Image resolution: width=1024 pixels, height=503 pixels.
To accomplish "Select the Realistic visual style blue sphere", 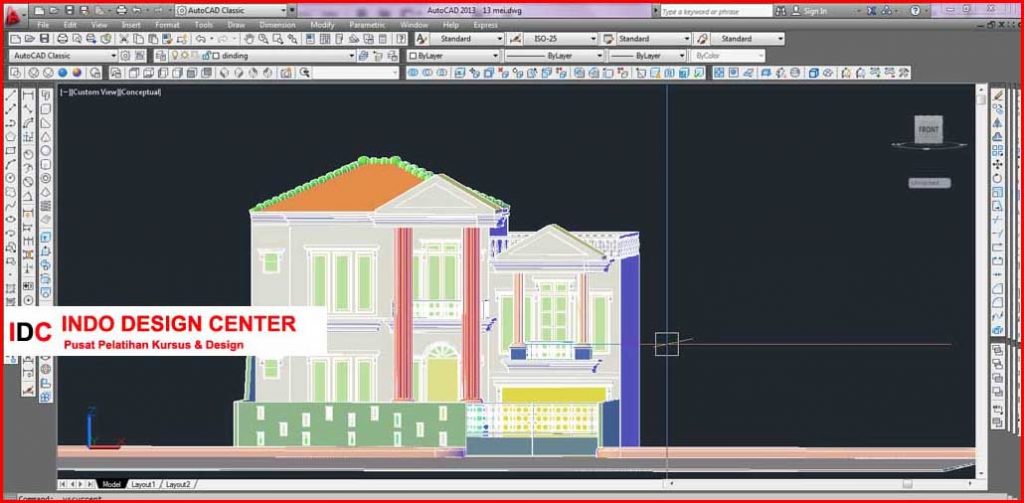I will coord(63,73).
